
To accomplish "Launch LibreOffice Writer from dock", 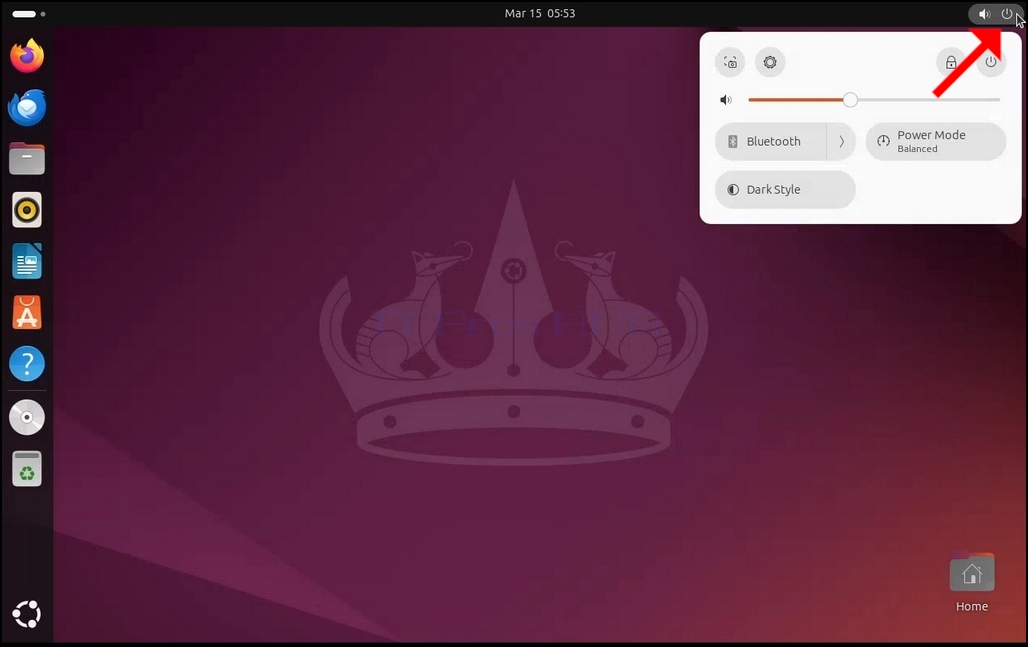I will (x=27, y=262).
